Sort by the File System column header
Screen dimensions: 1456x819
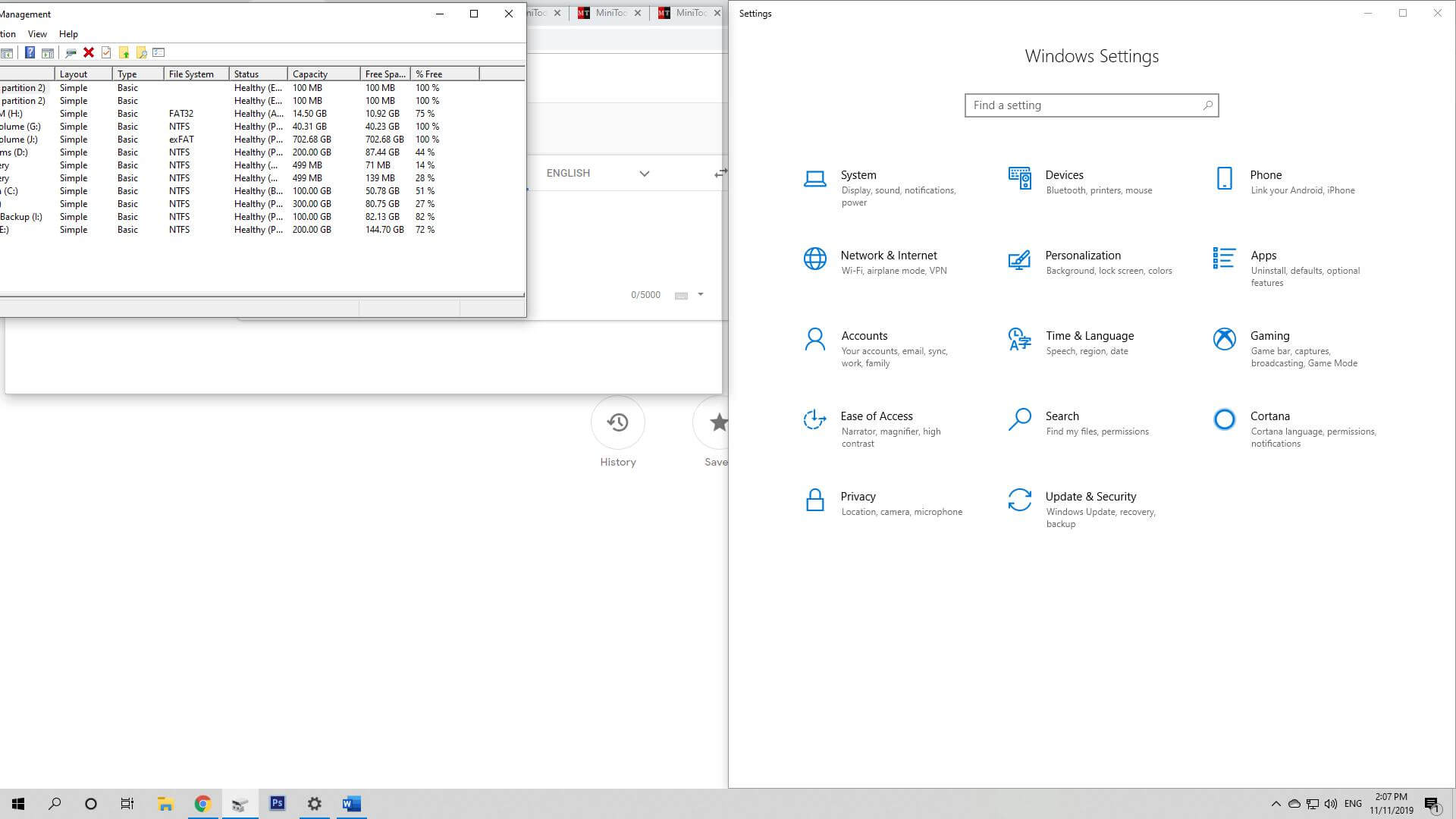[x=196, y=74]
